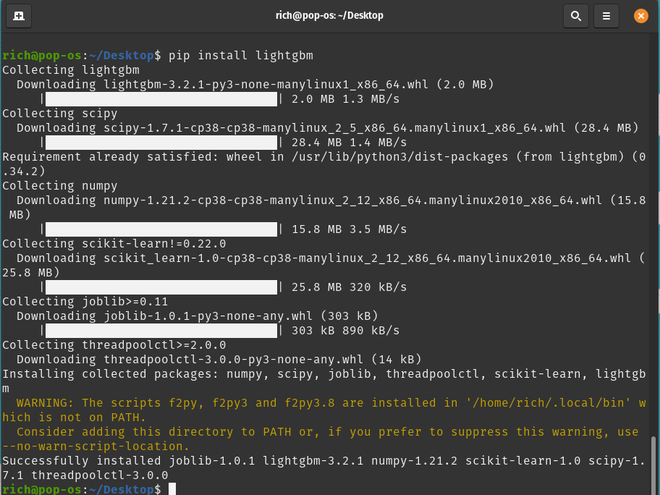Click the Installing collected packages line
Screen dimensions: 660x495
tap(323, 381)
